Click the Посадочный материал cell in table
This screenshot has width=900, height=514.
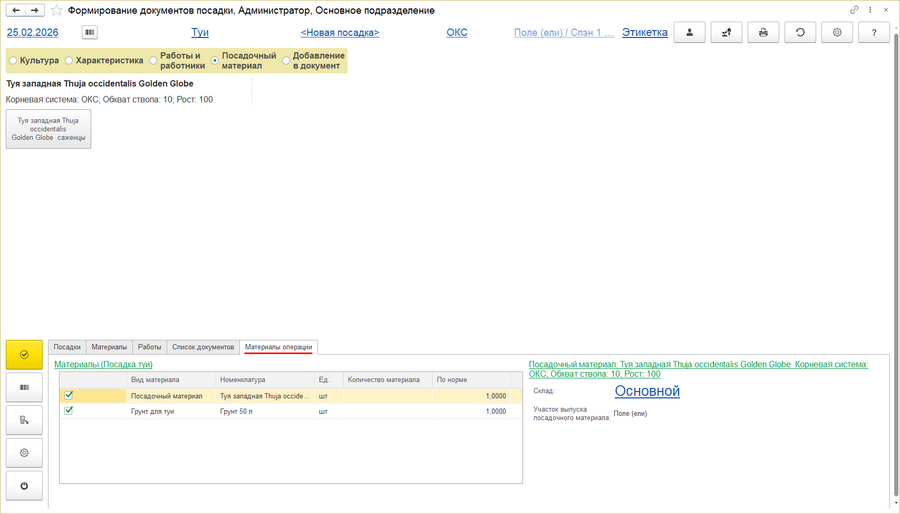point(171,396)
